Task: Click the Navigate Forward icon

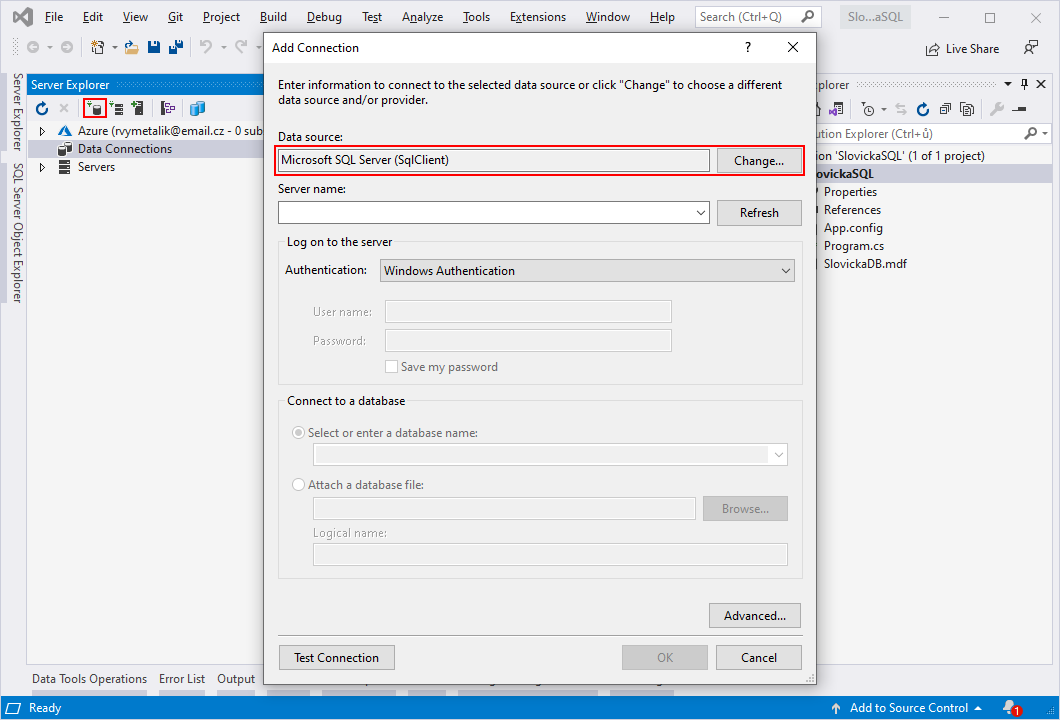Action: point(67,47)
